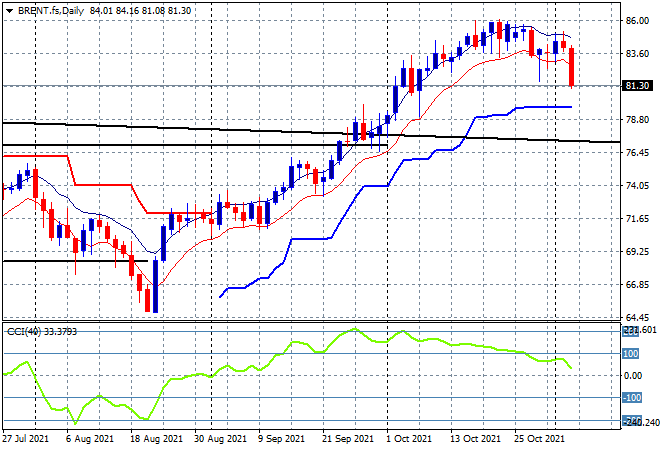Select the 1 Oct 2021 date label
This screenshot has height=450, width=660.
409,439
